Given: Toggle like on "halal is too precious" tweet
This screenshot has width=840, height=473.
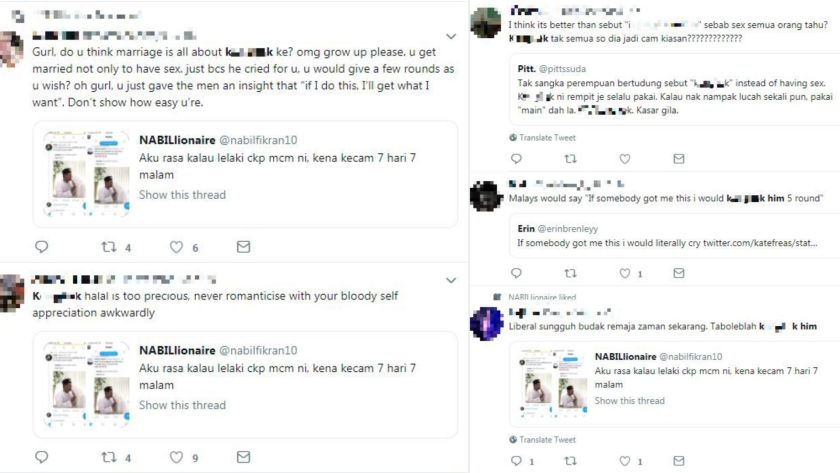Looking at the screenshot, I should pos(176,458).
